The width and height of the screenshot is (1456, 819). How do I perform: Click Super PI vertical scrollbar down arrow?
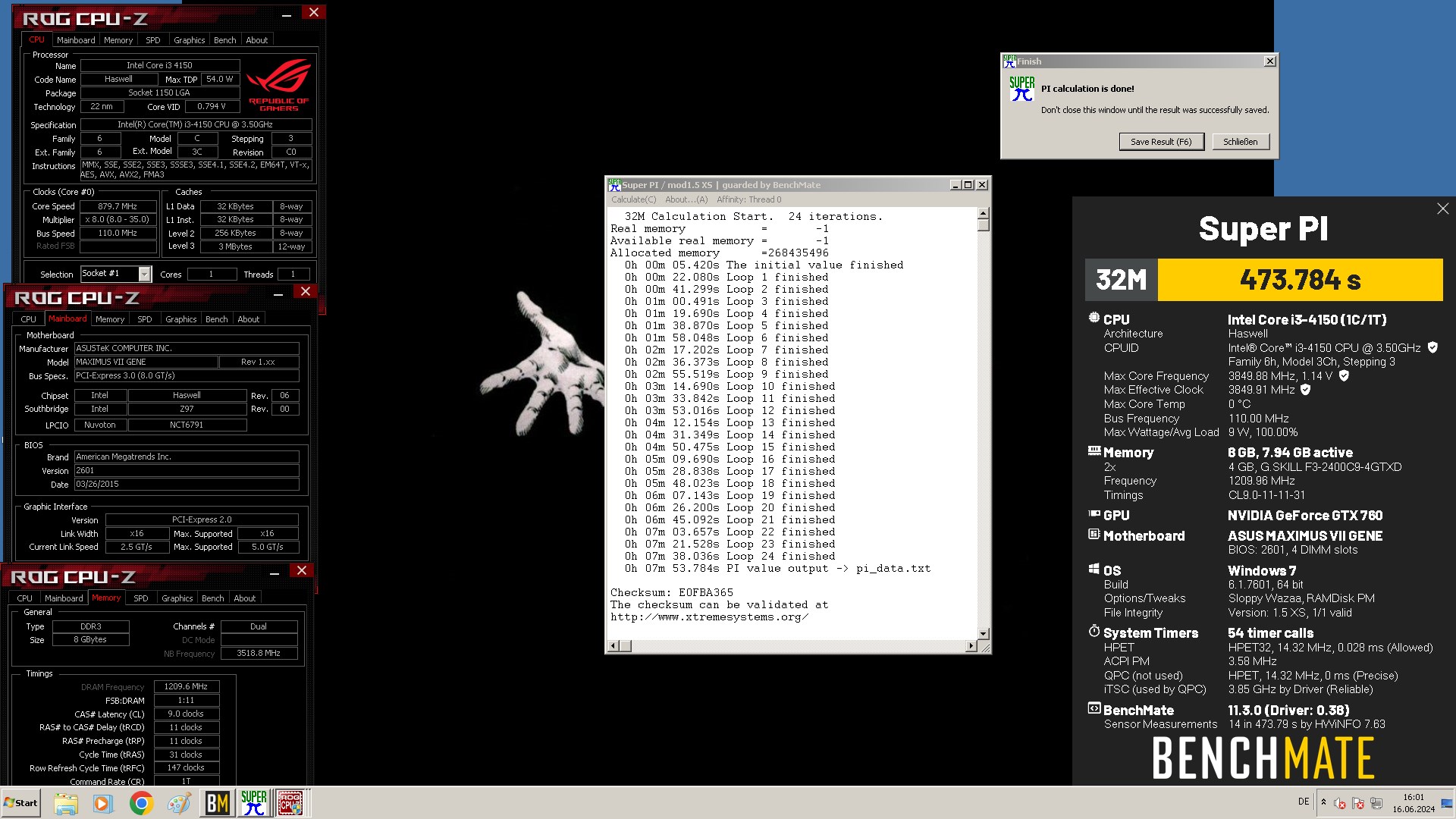click(984, 633)
